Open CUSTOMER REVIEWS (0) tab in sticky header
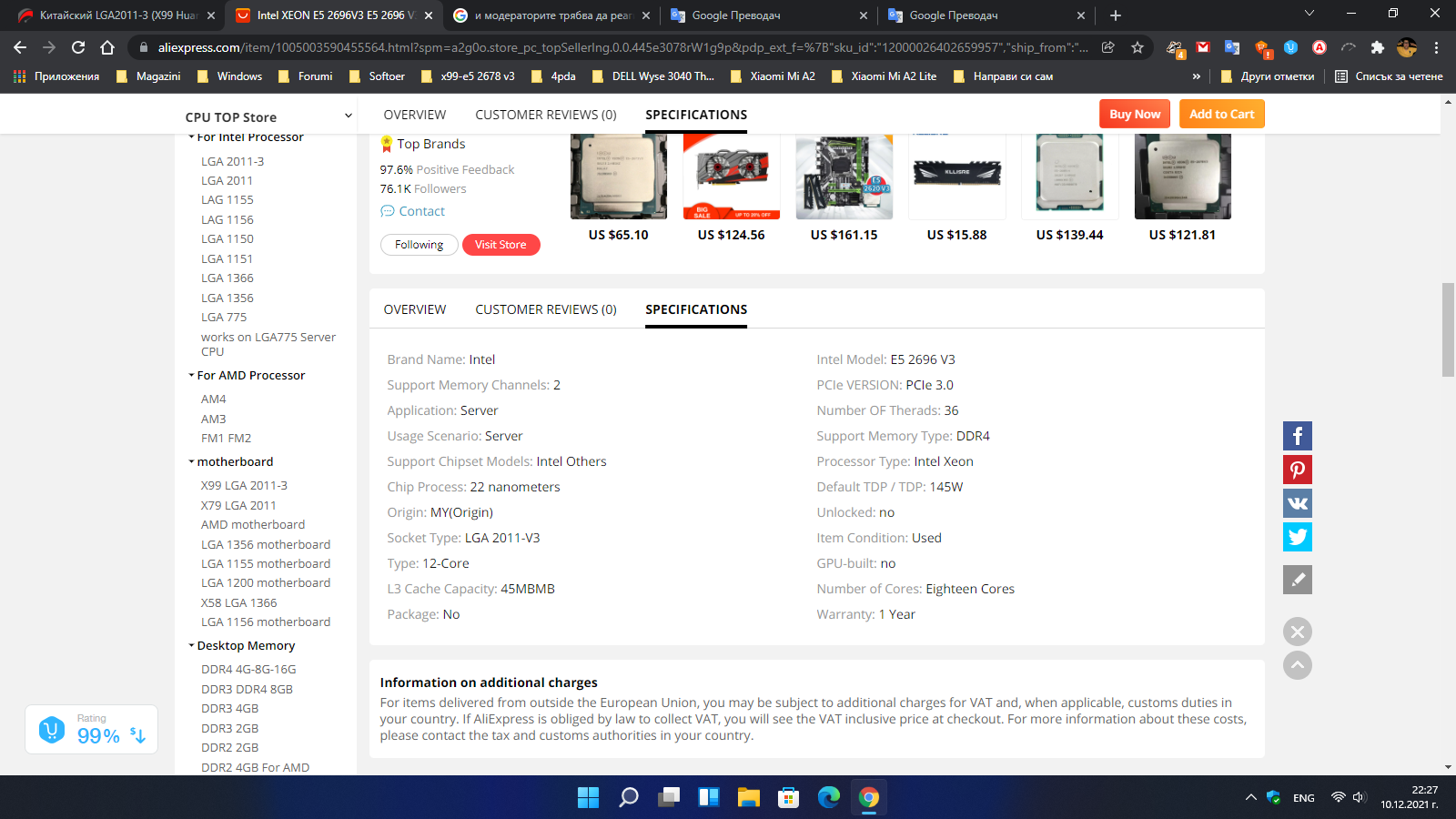The width and height of the screenshot is (1456, 819). pos(546,115)
